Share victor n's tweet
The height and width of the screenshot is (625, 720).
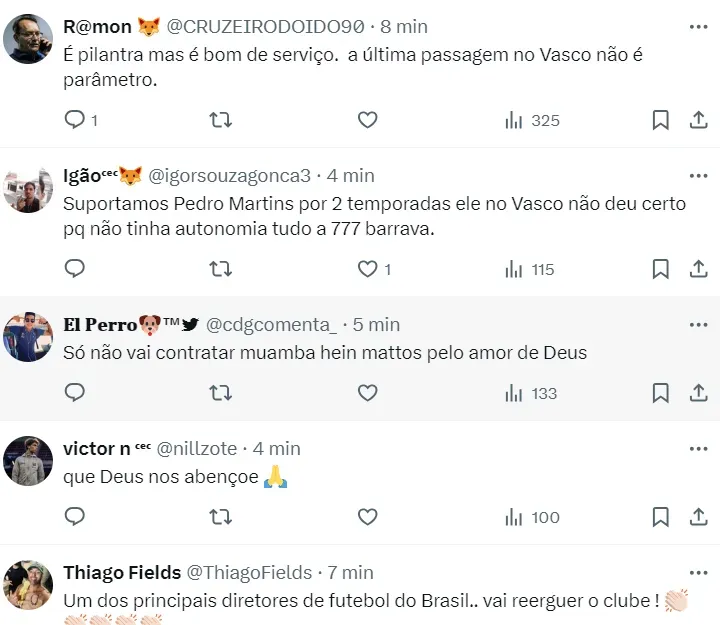pos(698,517)
